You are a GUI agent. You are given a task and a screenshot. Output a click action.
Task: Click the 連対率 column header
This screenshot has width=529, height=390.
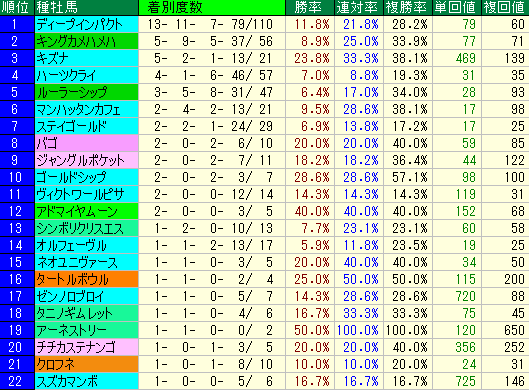tap(359, 7)
